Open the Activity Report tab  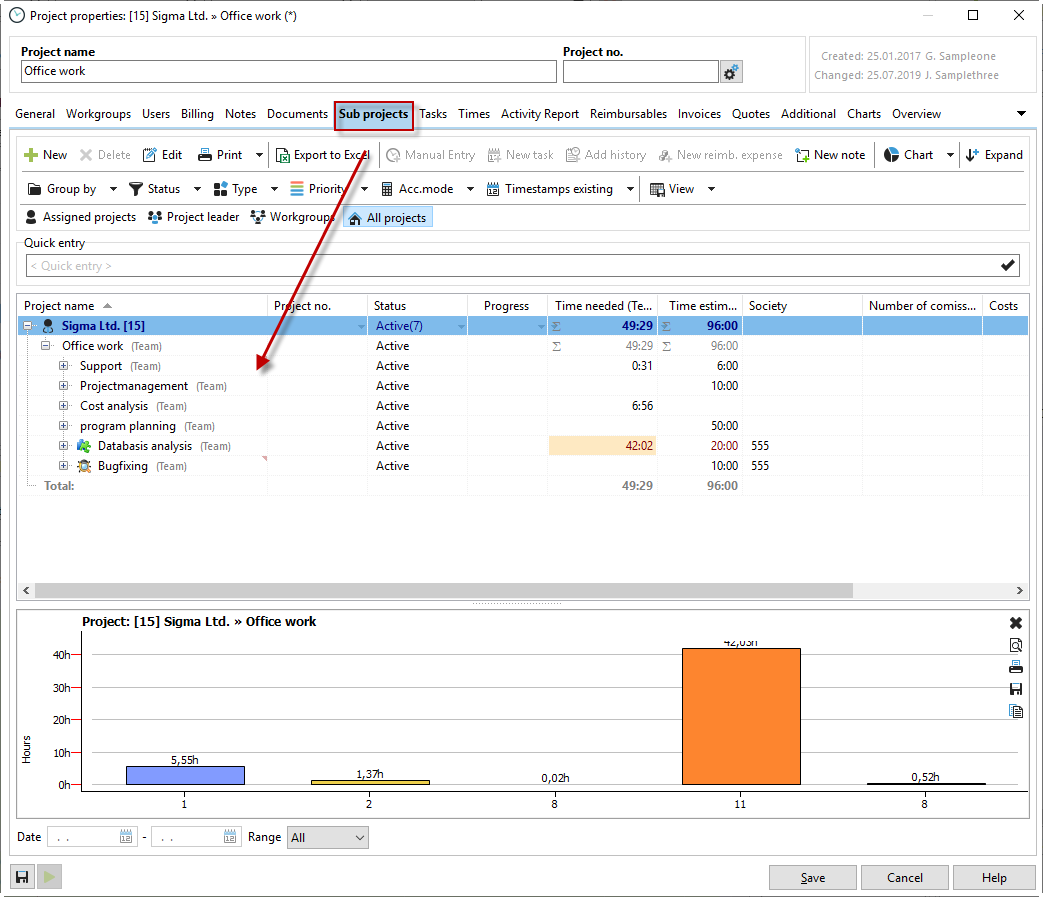coord(539,114)
